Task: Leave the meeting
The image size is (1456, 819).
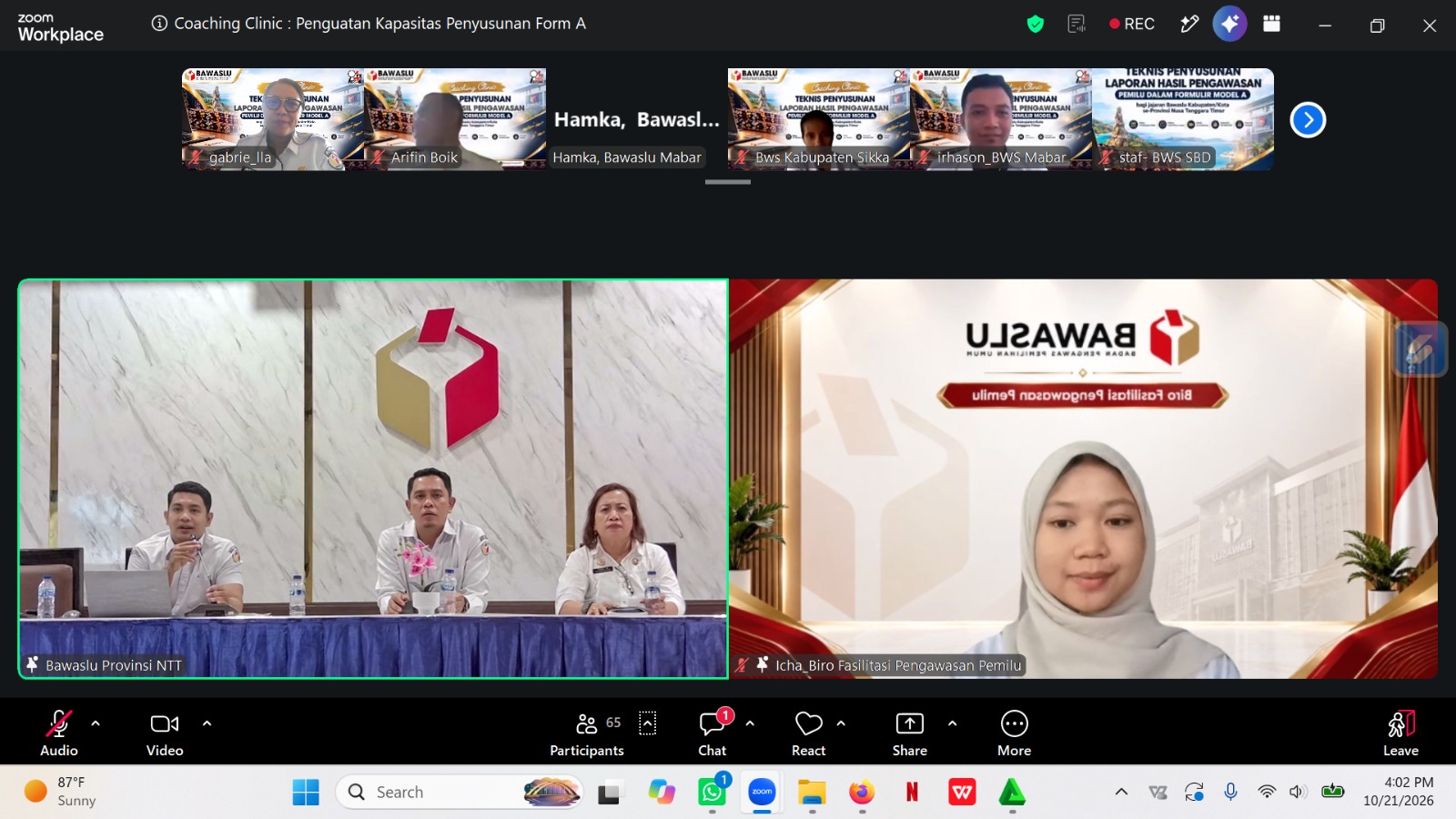Action: tap(1401, 733)
